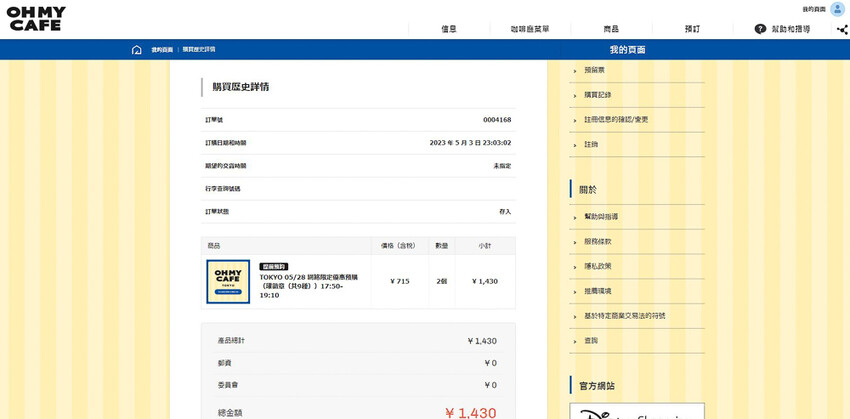The image size is (850, 419).
Task: Open 預留票 sidebar link
Action: [594, 70]
